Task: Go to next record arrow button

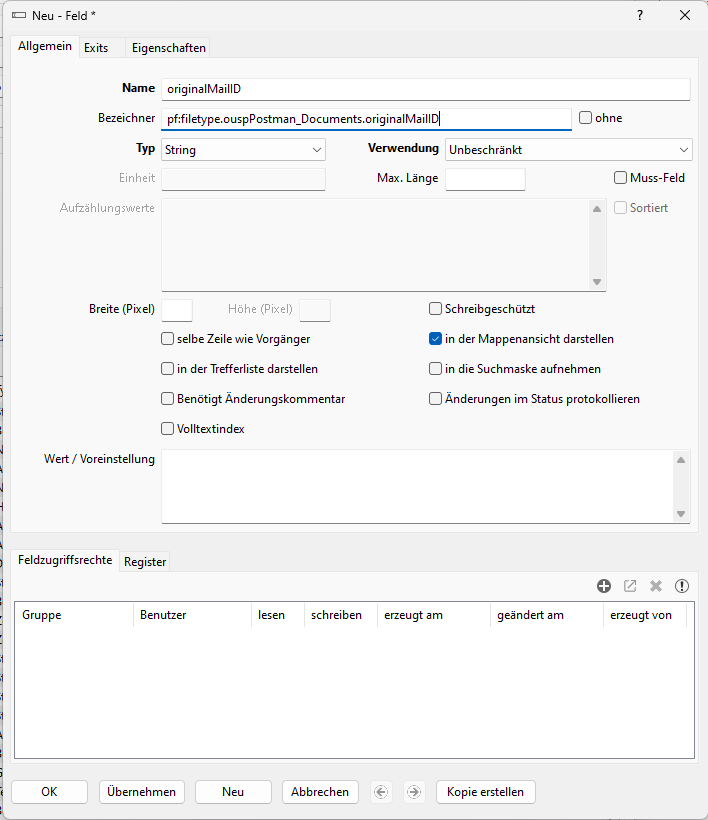Action: click(x=414, y=792)
